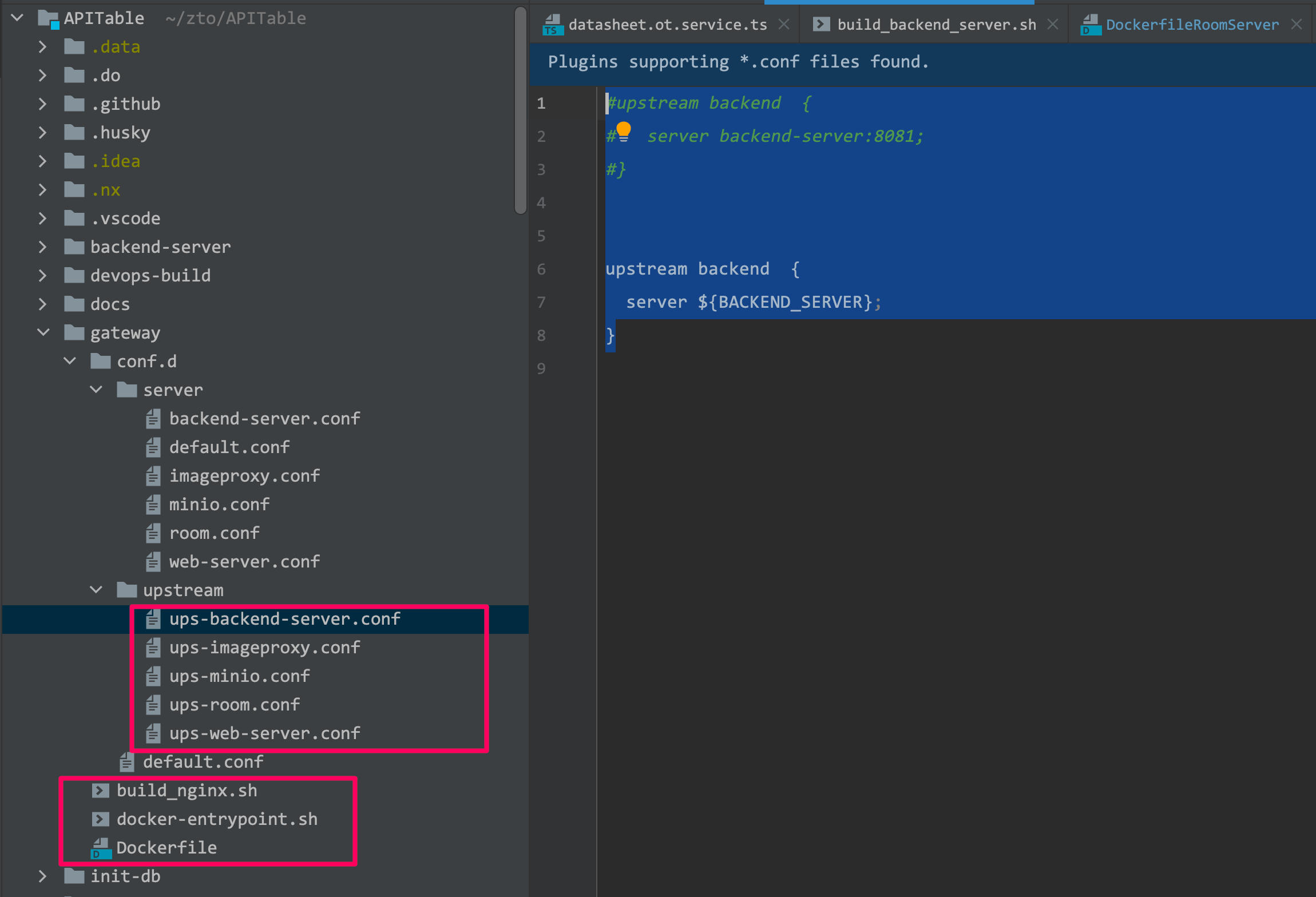Collapse the upstream folder
The height and width of the screenshot is (897, 1316).
(96, 590)
